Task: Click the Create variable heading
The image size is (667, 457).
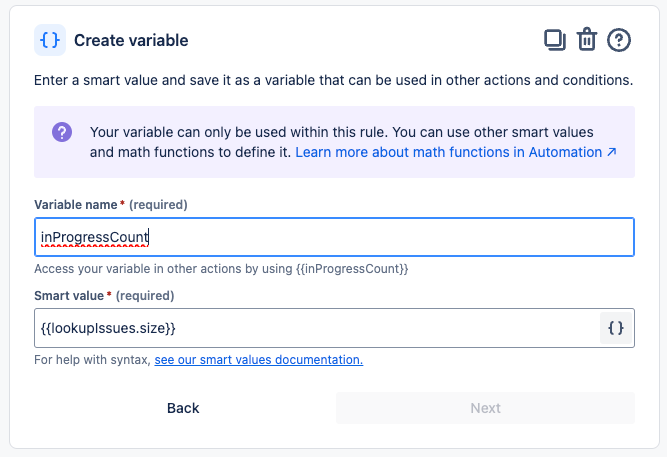Action: (x=131, y=41)
